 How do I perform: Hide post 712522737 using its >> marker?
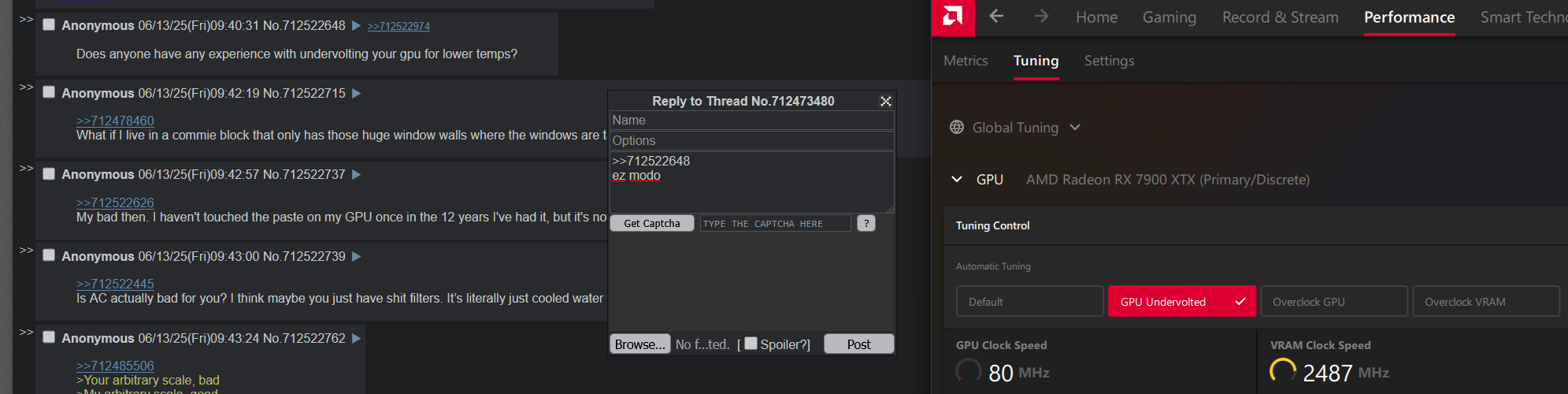coord(26,169)
